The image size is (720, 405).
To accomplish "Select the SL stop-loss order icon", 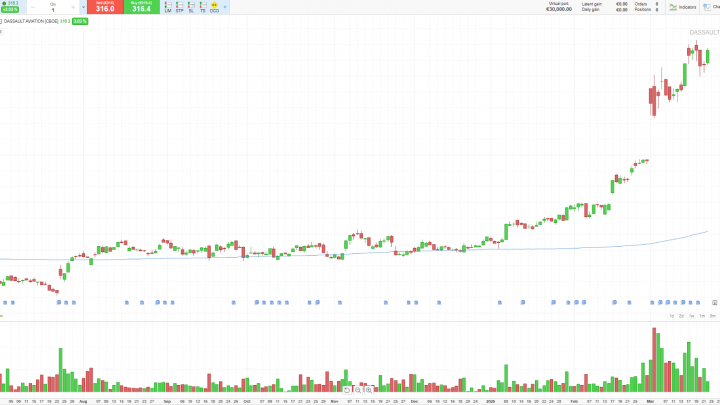I will coord(191,7).
